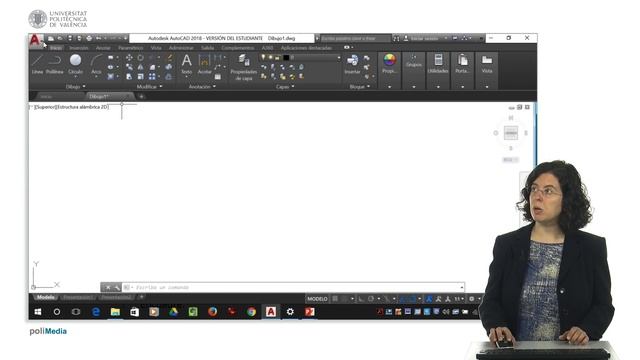Toggle MODELO space button in status bar
The width and height of the screenshot is (640, 360).
pyautogui.click(x=318, y=299)
